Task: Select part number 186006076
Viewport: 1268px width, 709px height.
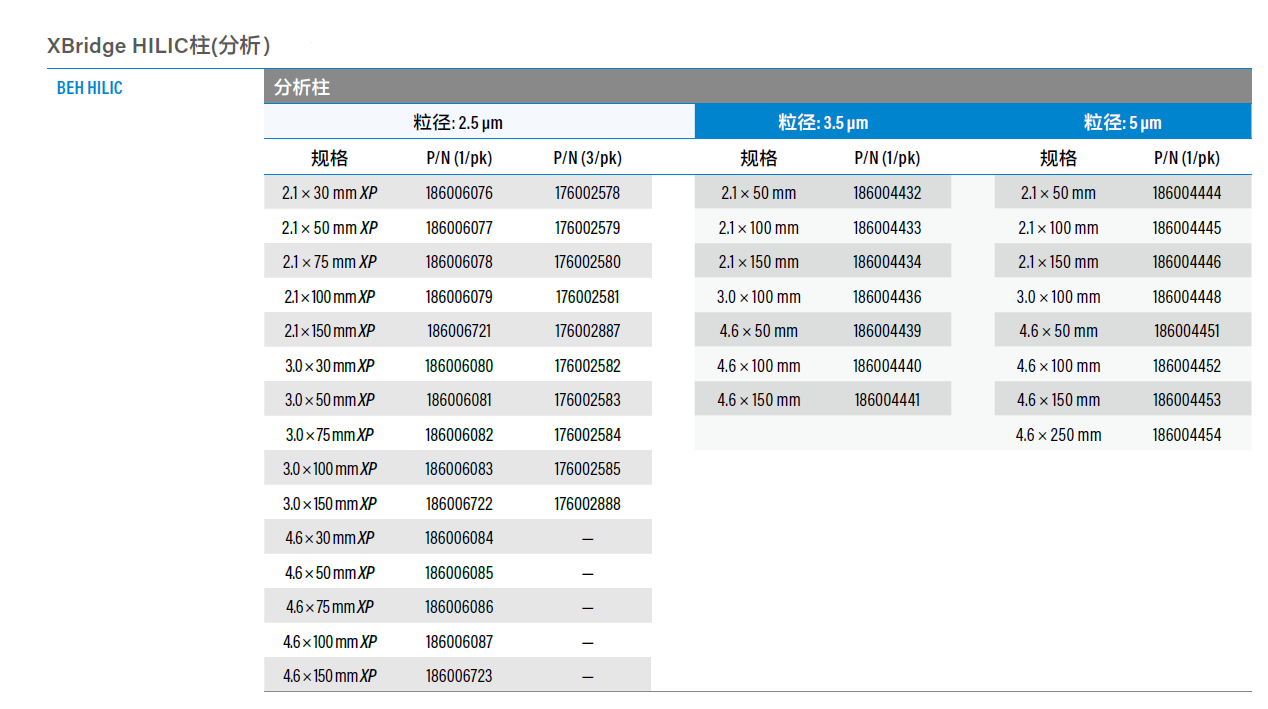Action: point(459,193)
